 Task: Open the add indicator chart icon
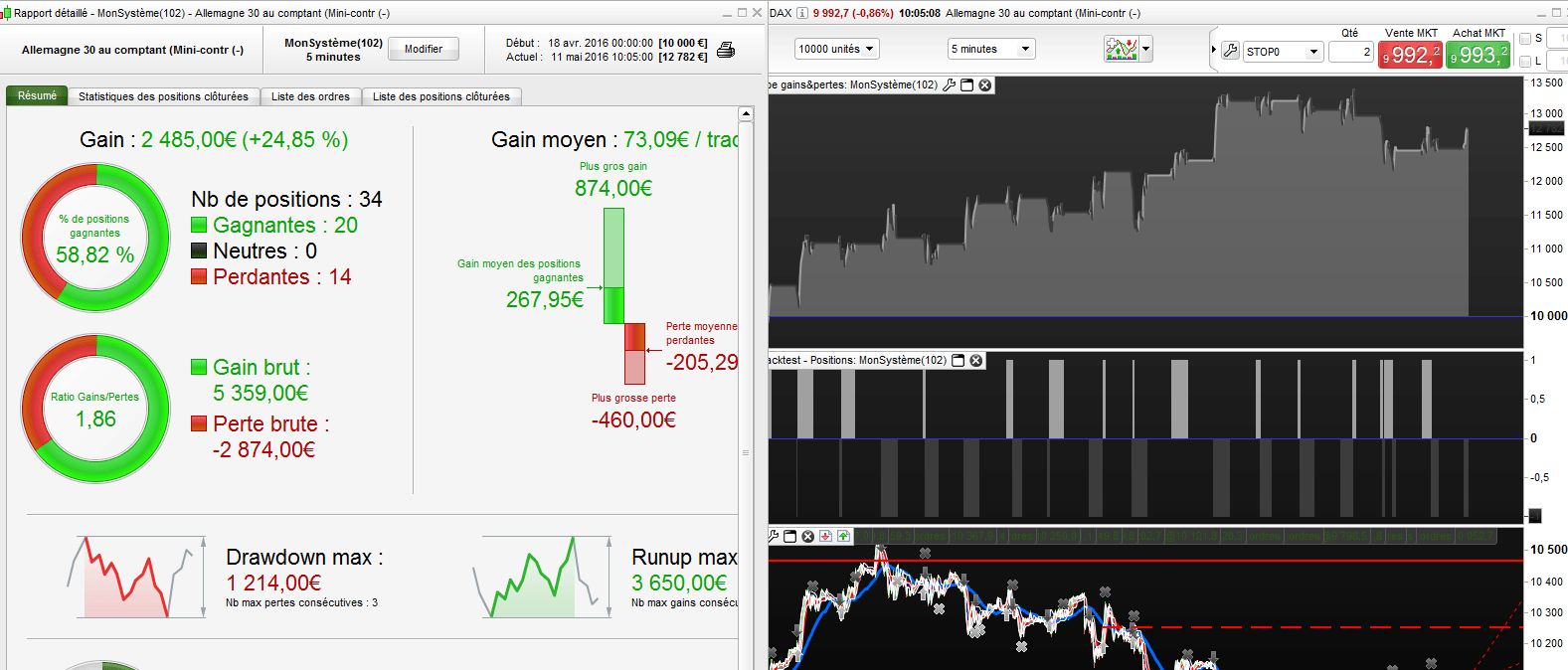[x=1122, y=49]
